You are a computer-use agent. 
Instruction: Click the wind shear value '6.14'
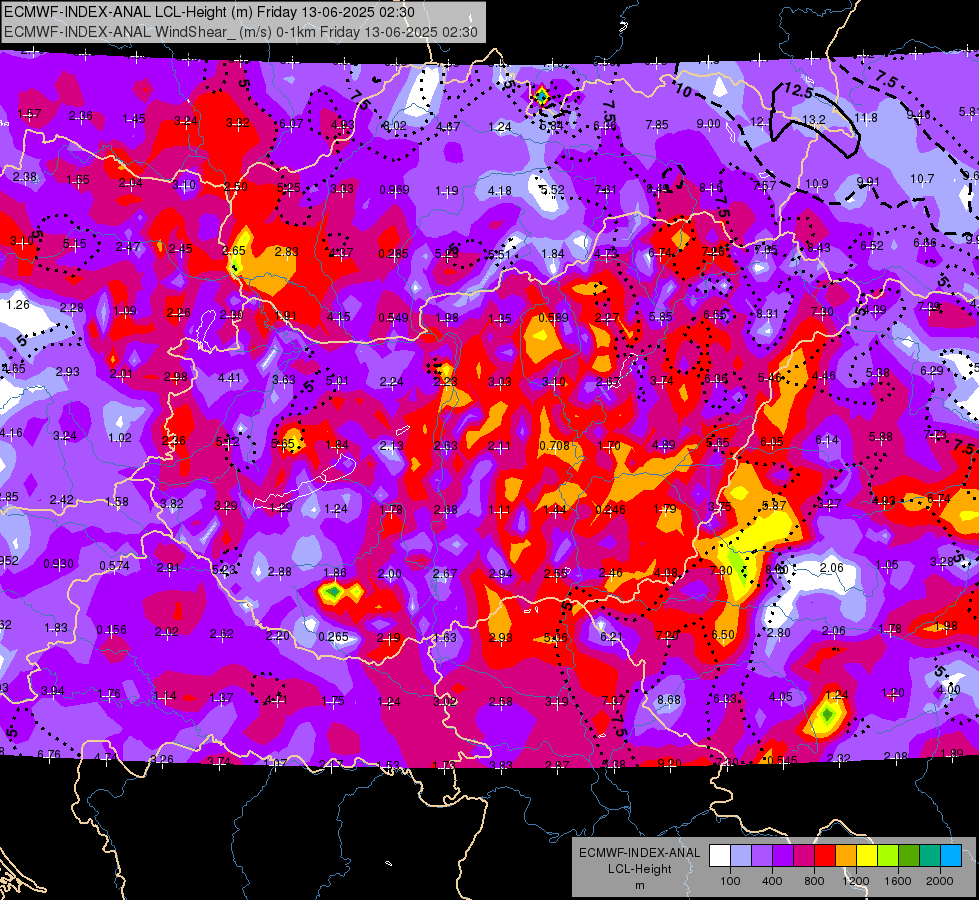tap(827, 440)
